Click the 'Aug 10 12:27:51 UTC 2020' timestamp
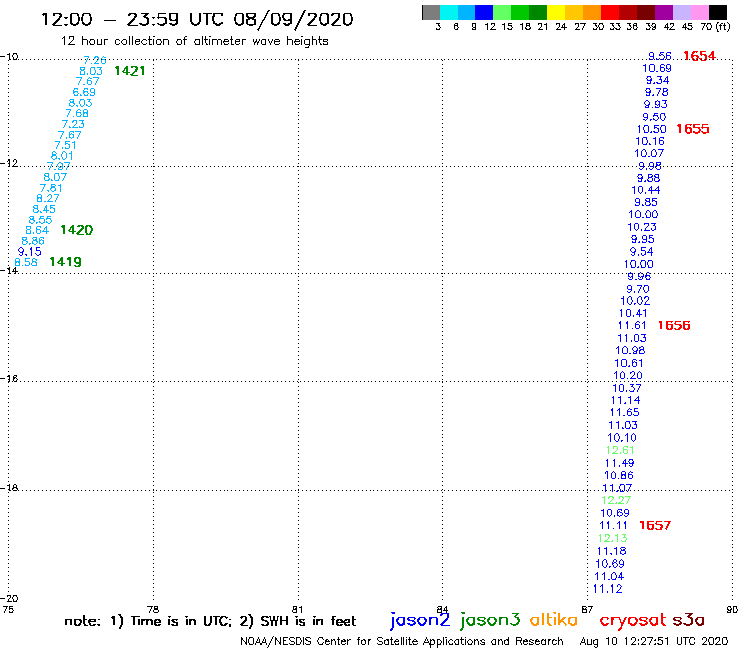The image size is (740, 650). pos(654,641)
